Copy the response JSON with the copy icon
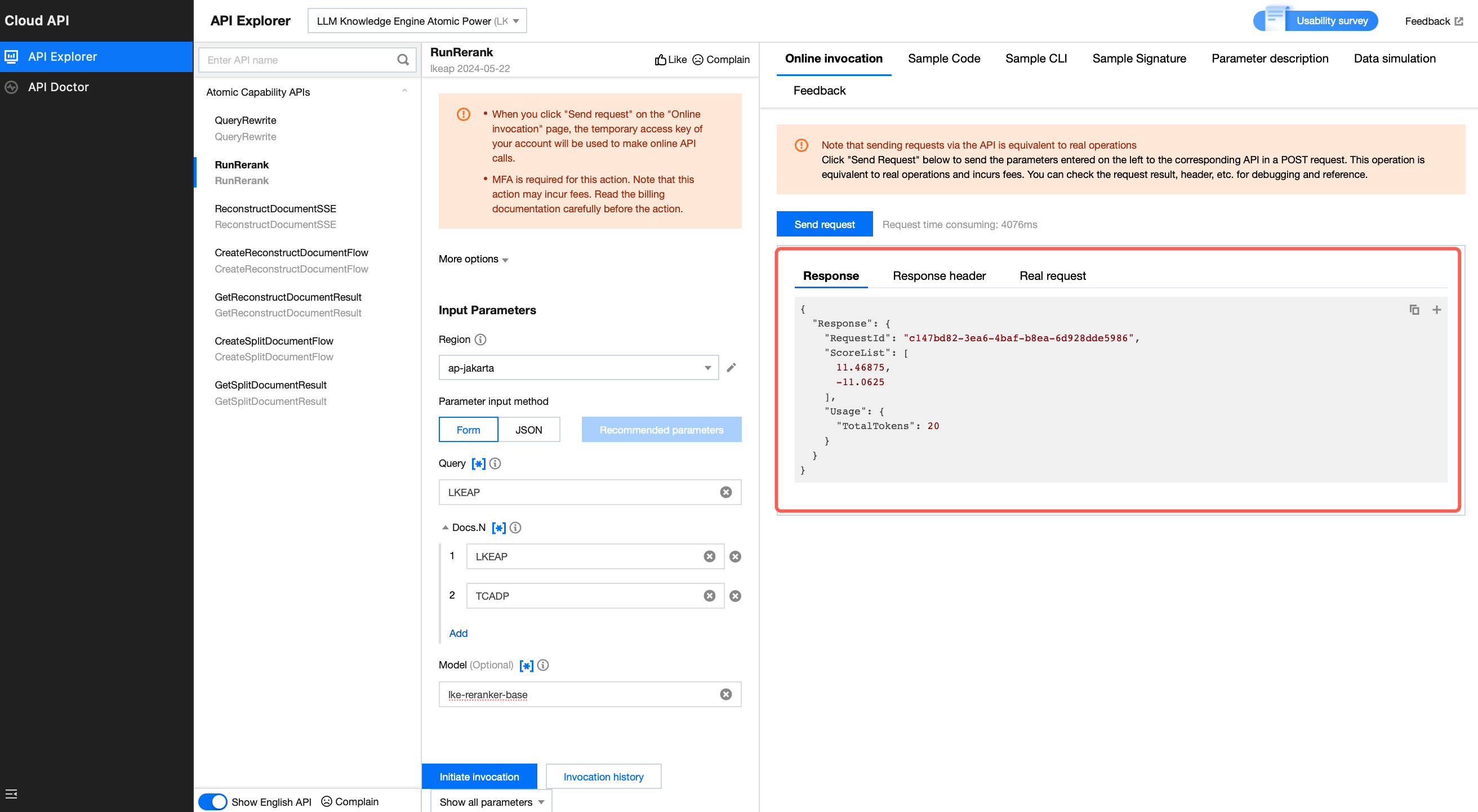 tap(1414, 310)
